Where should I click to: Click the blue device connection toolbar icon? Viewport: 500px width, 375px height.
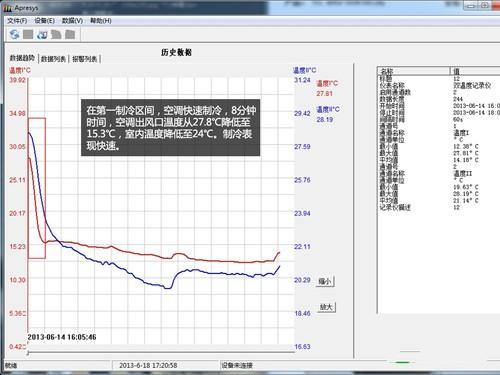[x=42, y=34]
